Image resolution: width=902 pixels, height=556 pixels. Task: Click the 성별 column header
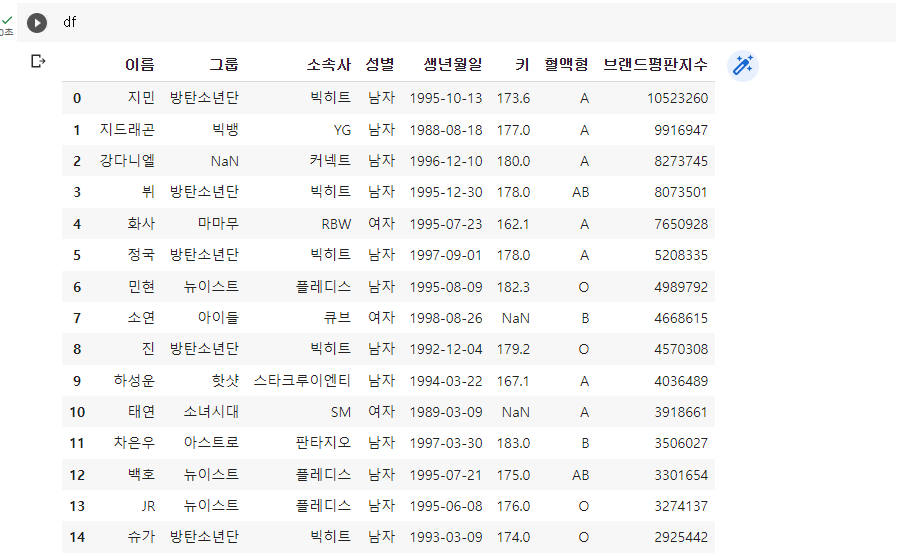pos(380,64)
